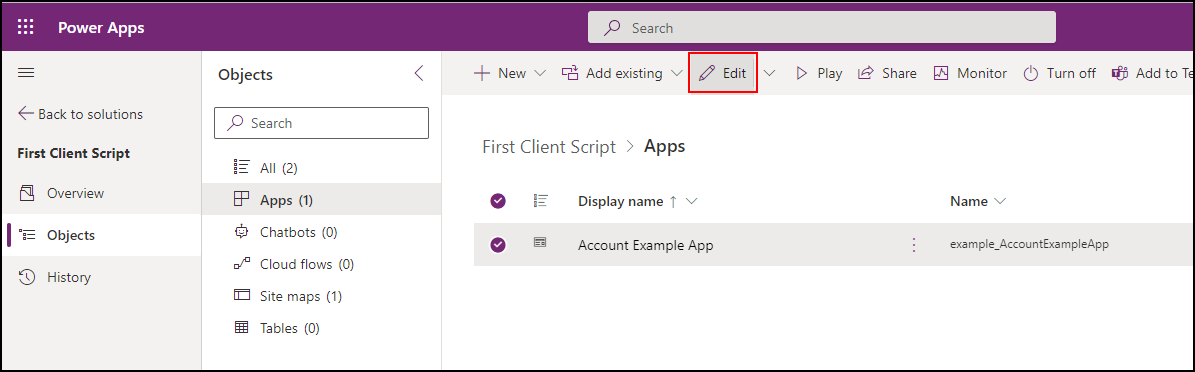Select Apps (1) in the objects list

(322, 200)
